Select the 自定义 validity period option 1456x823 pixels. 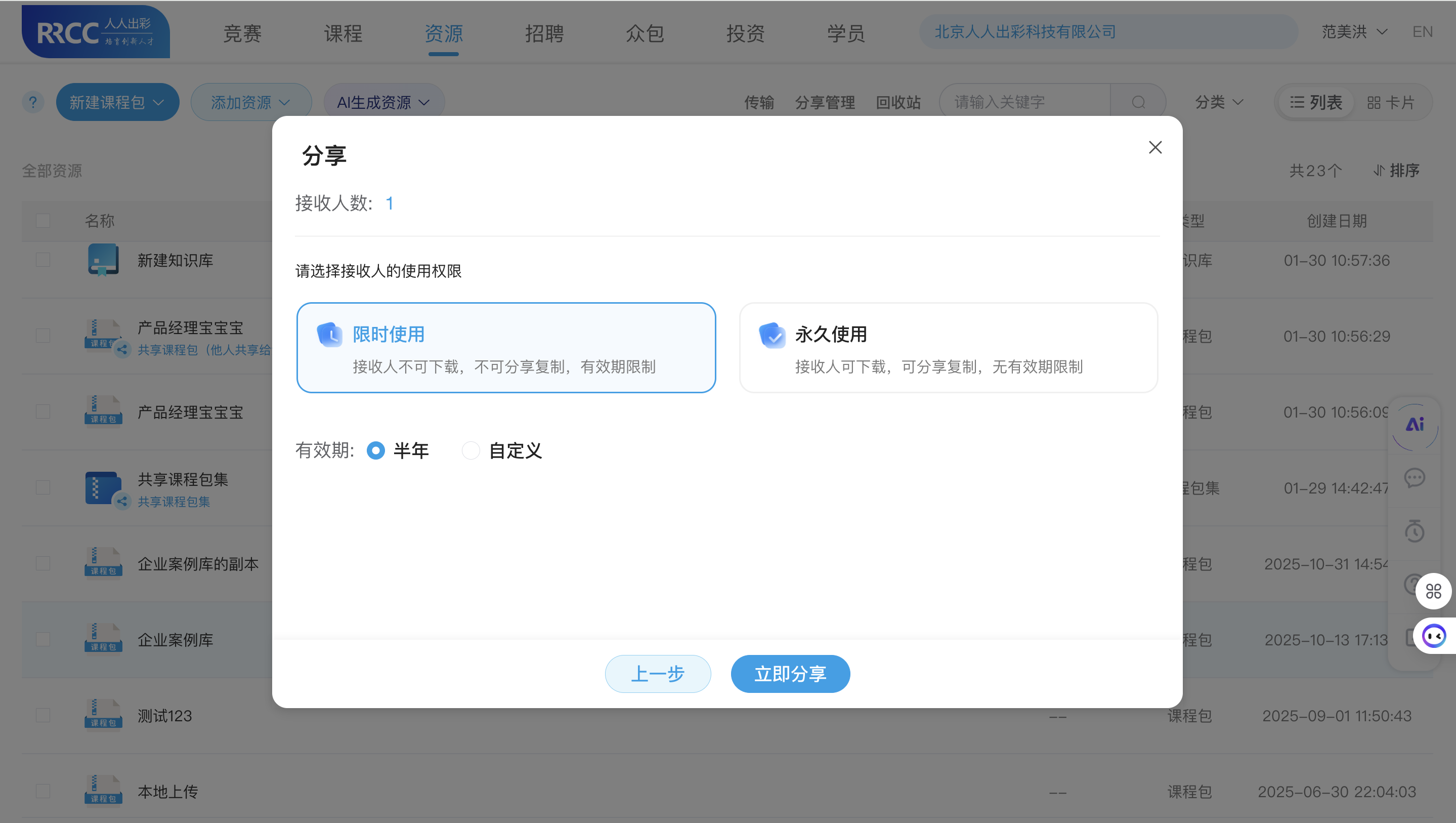coord(471,450)
